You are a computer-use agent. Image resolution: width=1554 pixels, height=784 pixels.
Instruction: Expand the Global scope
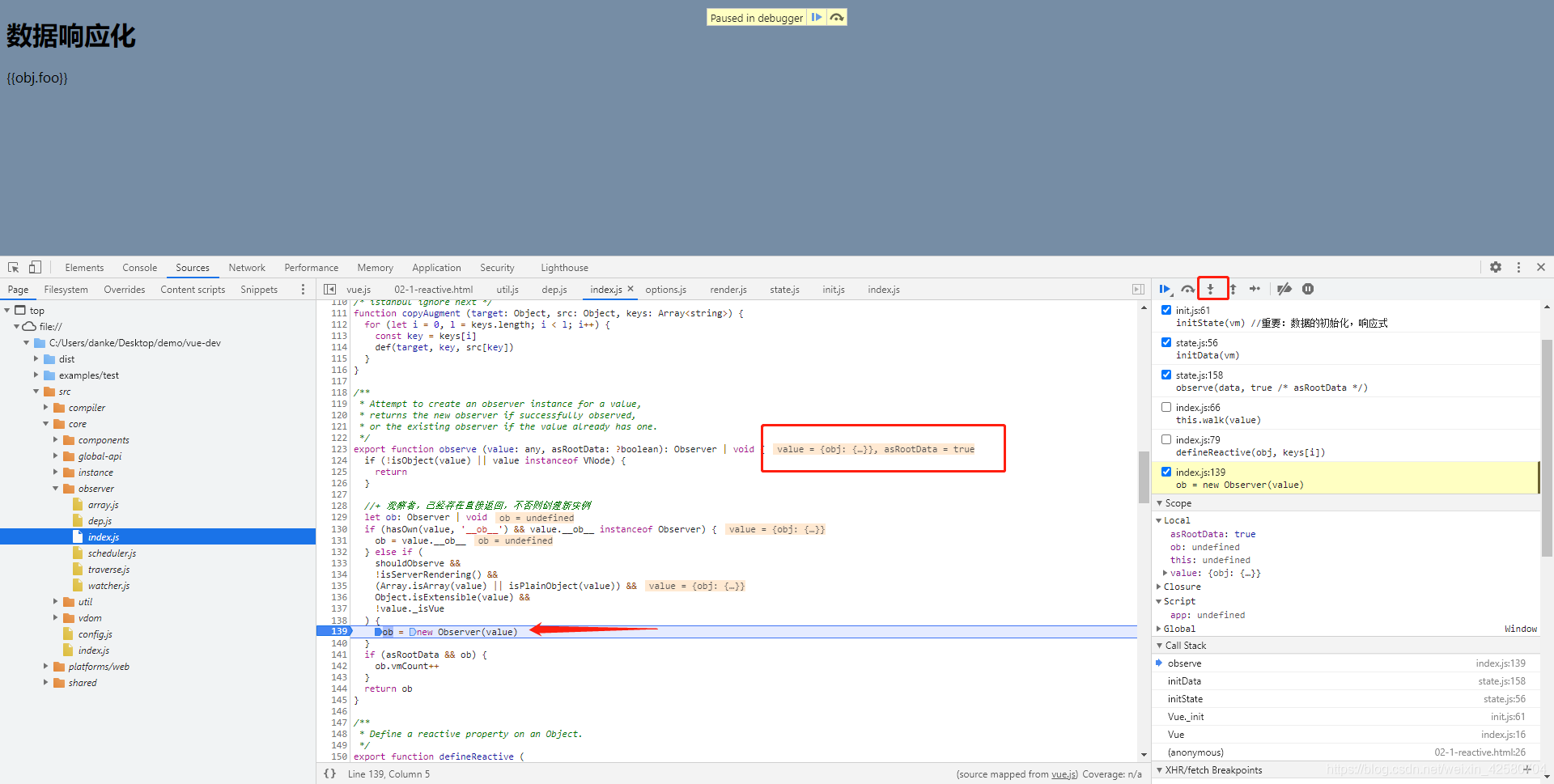(1159, 629)
